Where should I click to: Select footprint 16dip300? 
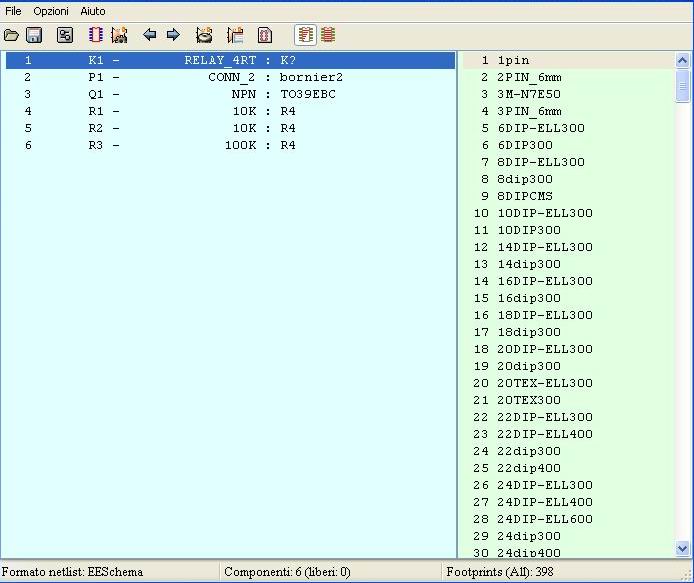569,298
